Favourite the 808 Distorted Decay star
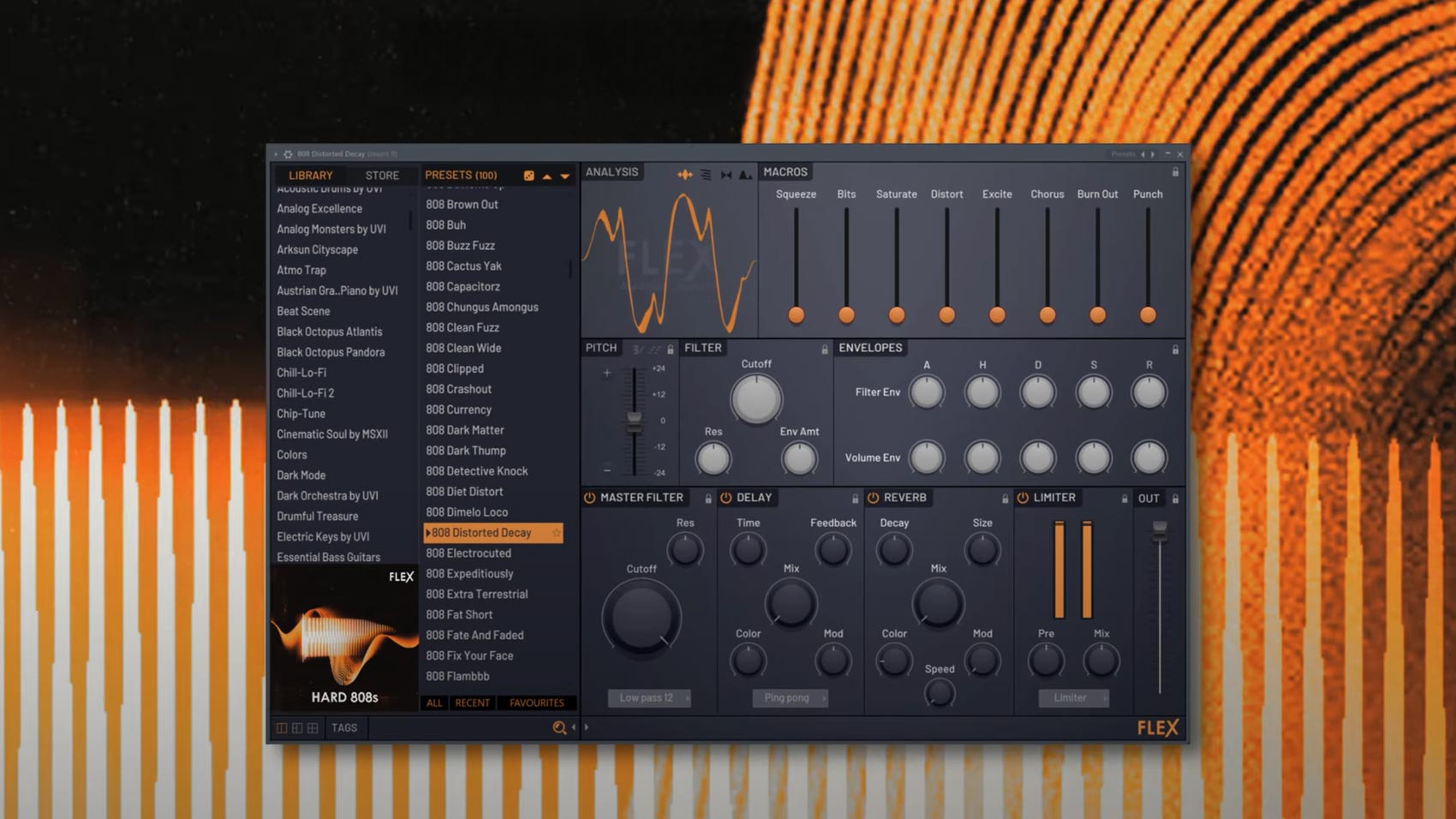Screen dimensions: 1456x819 tap(556, 533)
